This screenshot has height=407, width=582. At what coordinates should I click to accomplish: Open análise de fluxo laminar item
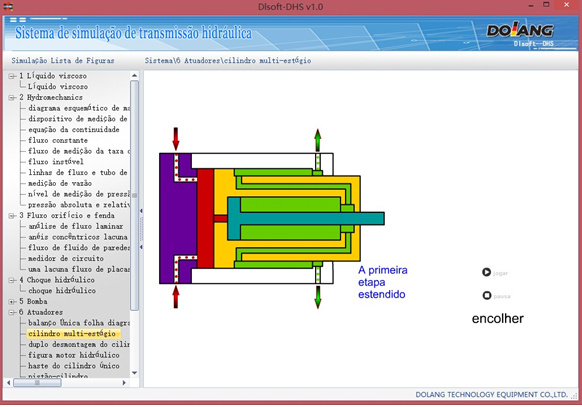coord(75,226)
